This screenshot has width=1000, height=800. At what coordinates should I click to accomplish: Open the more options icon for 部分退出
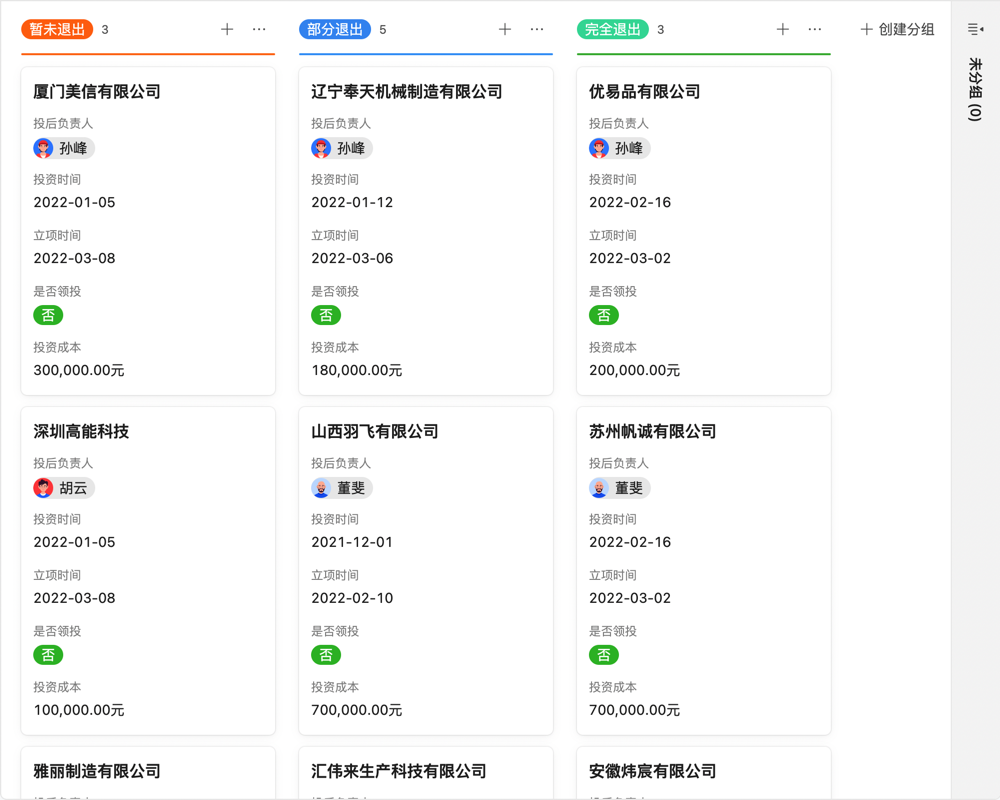click(538, 30)
